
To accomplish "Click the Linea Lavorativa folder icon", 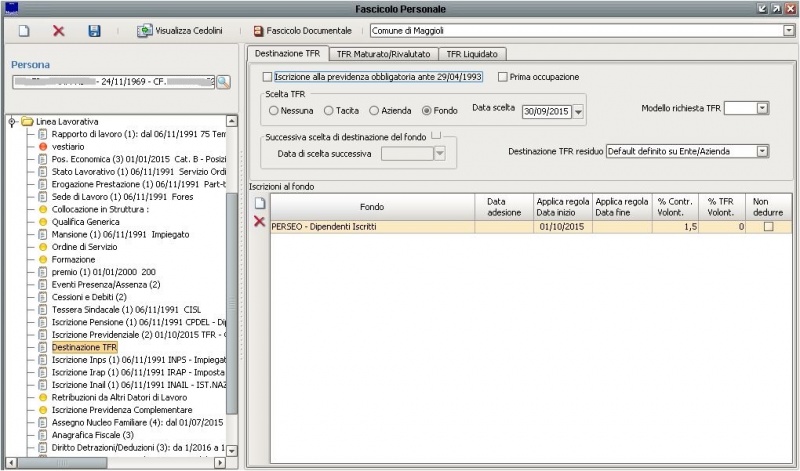I will [27, 121].
